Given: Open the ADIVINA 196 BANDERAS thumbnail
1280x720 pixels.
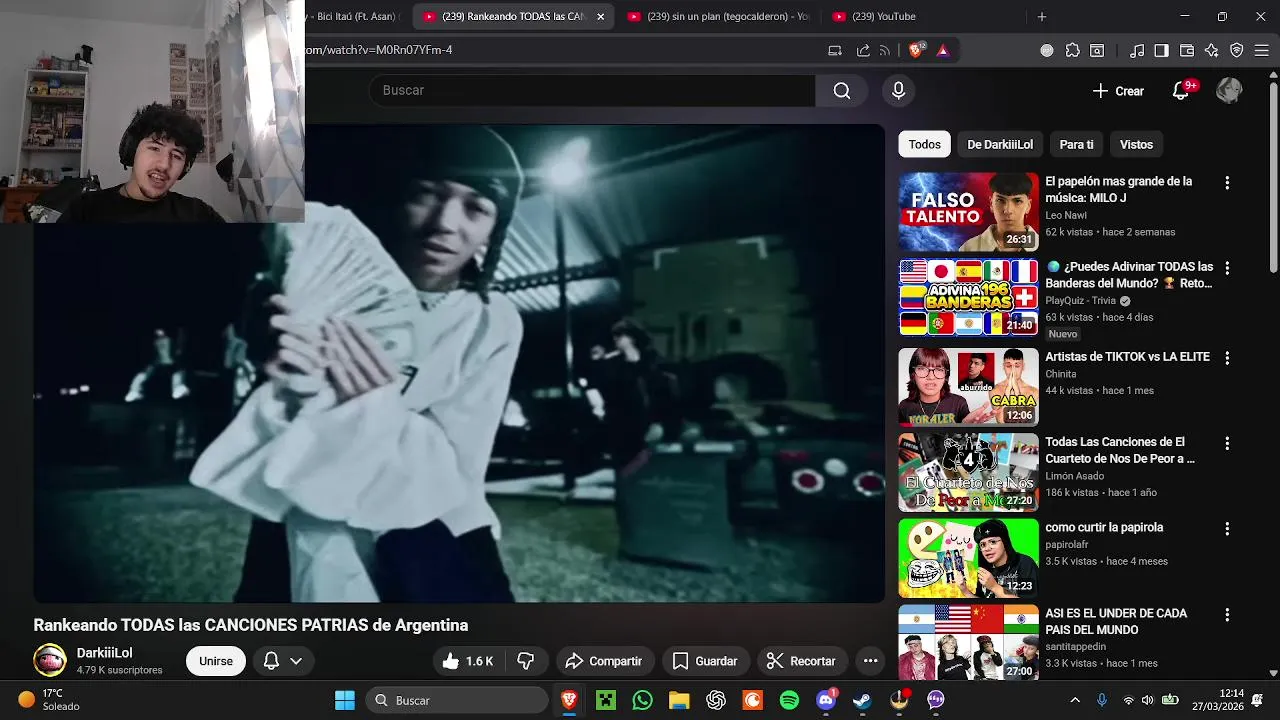Looking at the screenshot, I should click(x=968, y=297).
